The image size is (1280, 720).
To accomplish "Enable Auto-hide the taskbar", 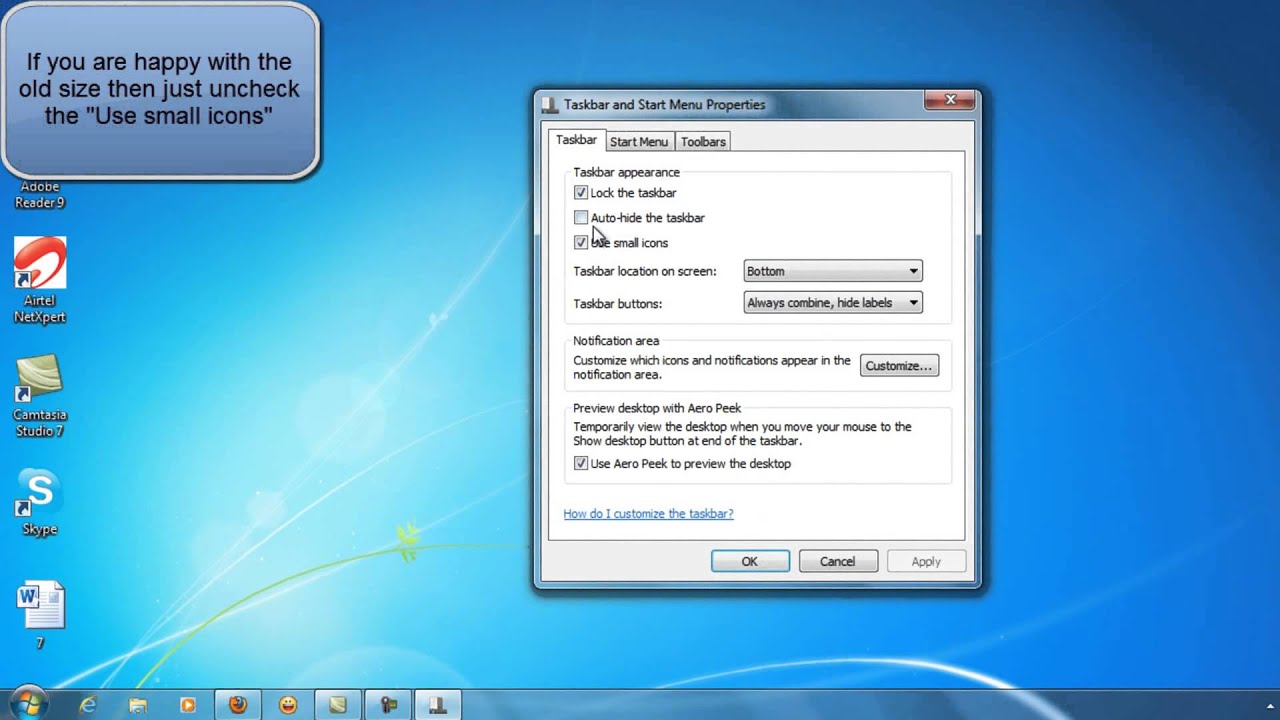I will [x=581, y=217].
